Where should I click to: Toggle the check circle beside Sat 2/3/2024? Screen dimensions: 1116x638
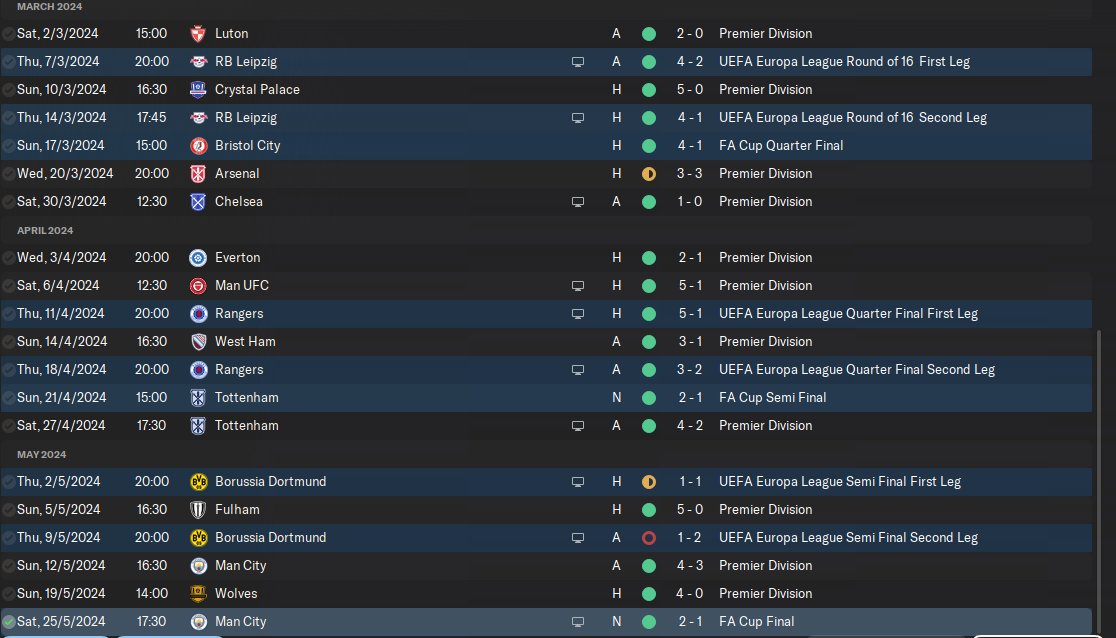(x=9, y=33)
